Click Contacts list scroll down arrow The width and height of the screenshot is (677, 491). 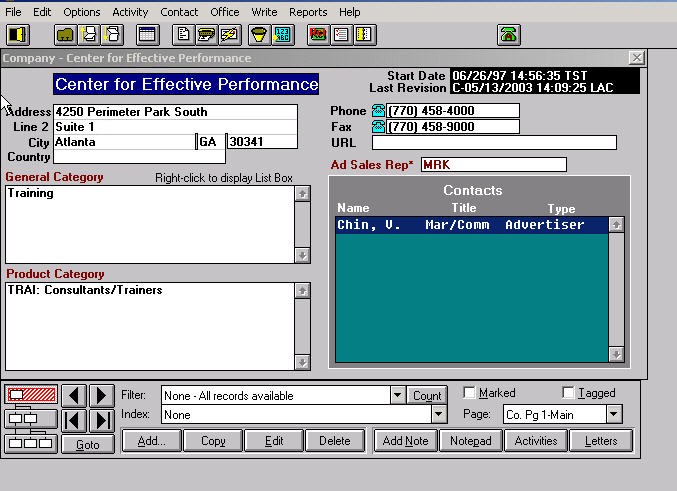tap(616, 354)
